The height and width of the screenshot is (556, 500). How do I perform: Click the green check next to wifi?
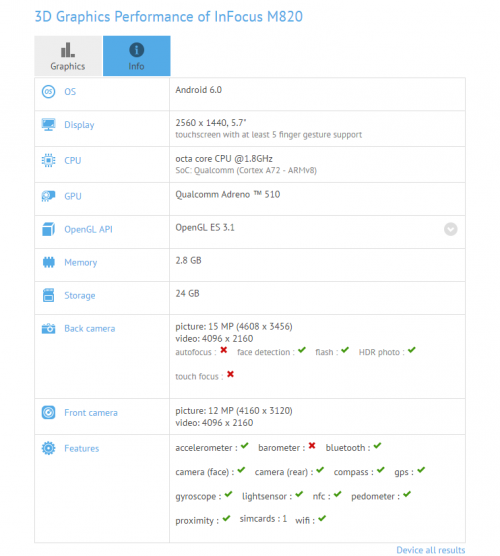point(322,519)
